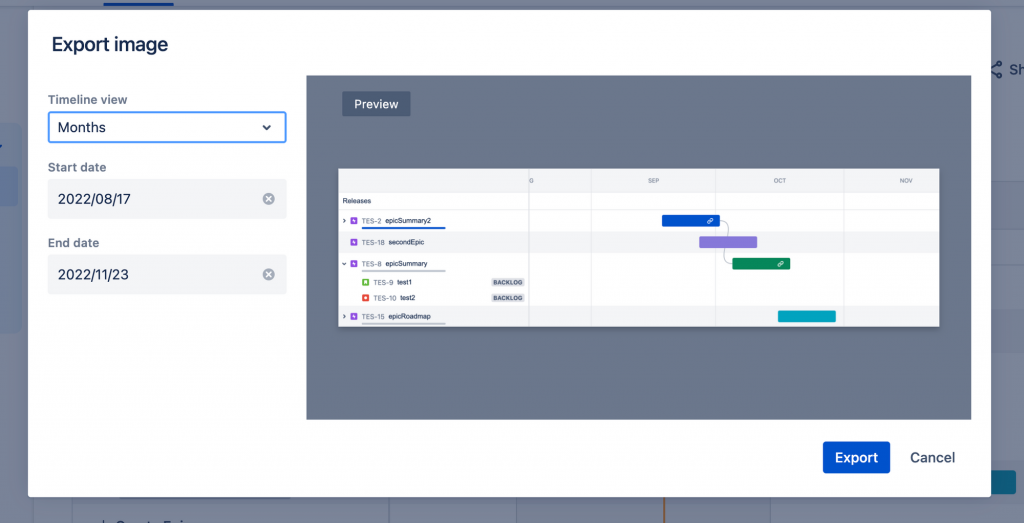Click into the Start date field

coord(167,199)
